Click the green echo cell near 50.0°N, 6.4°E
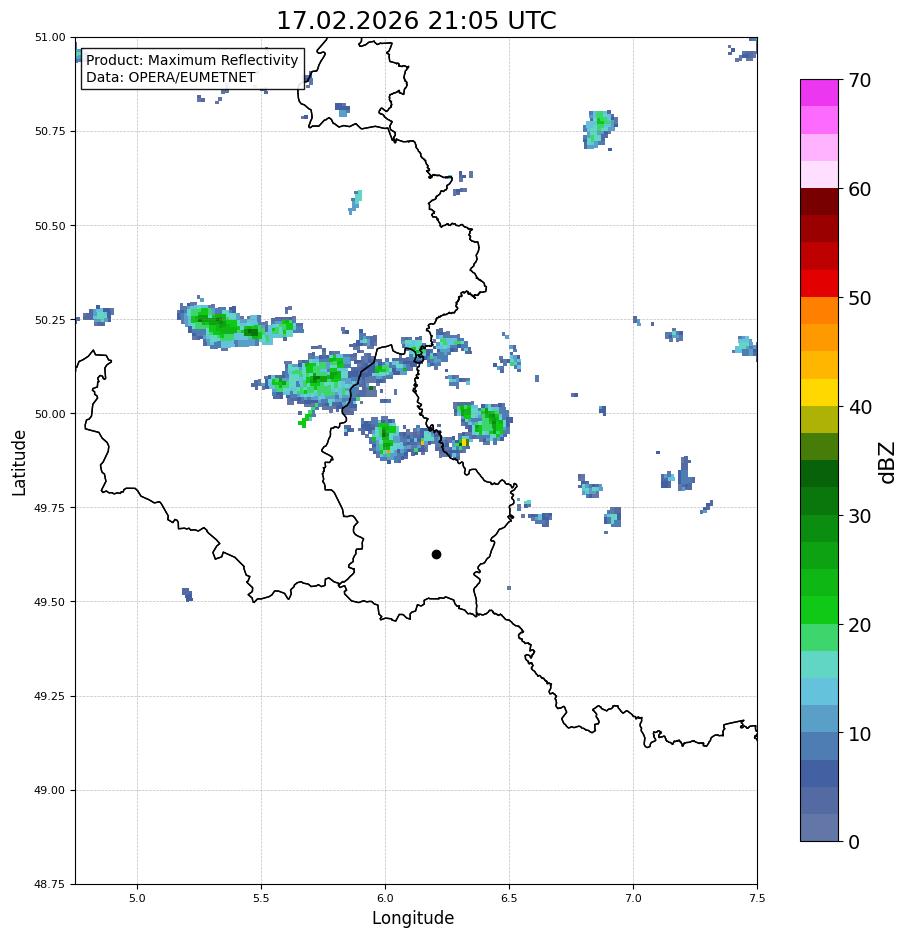This screenshot has width=908, height=937. (483, 422)
